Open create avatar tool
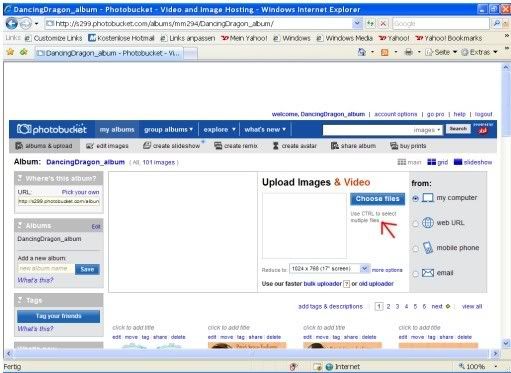Viewport: 511px width, 373px height. pos(295,146)
